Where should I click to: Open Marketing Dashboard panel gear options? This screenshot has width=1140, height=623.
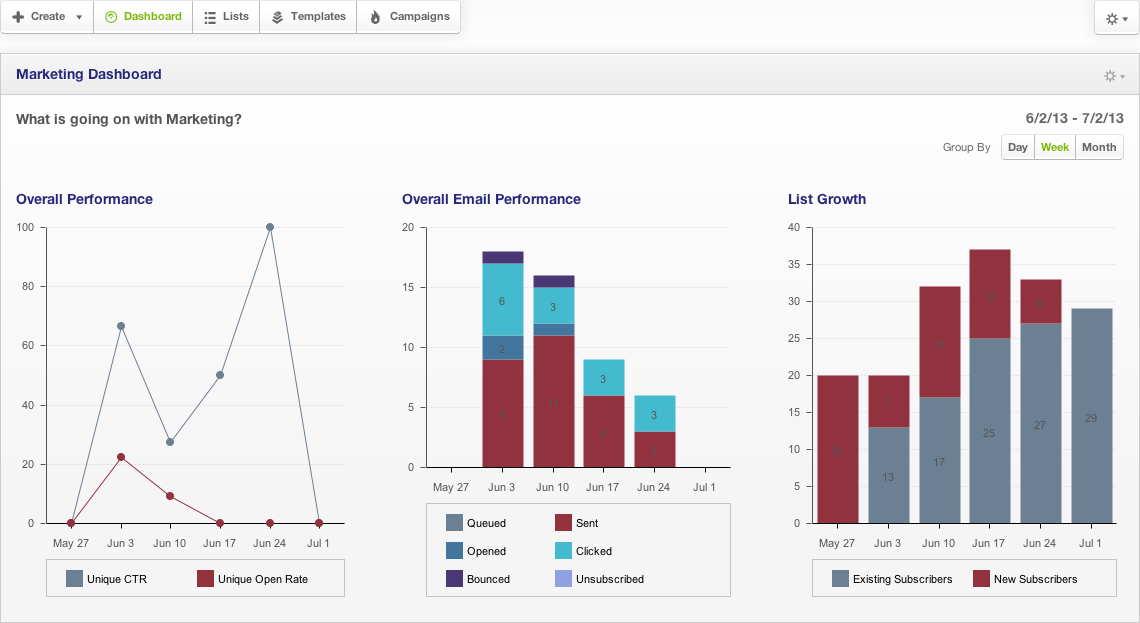click(x=1113, y=76)
